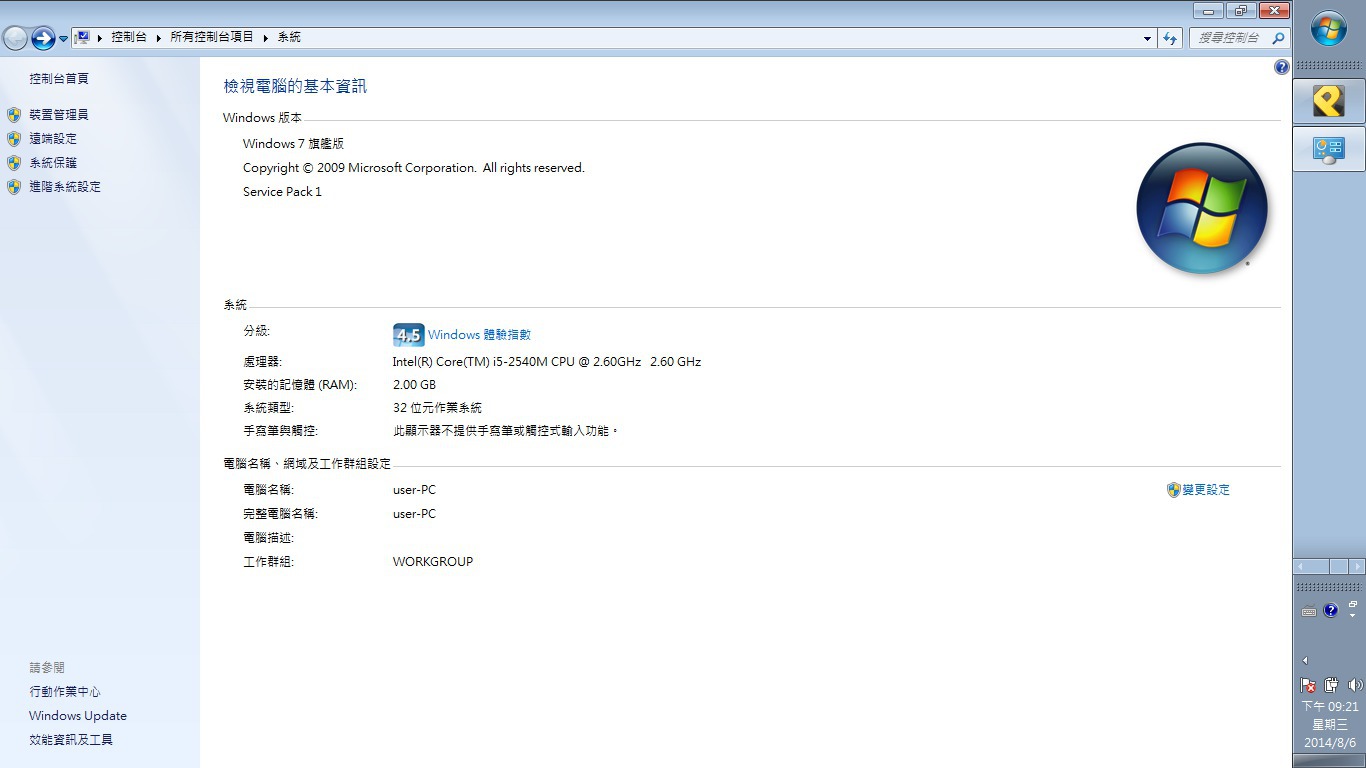Image resolution: width=1366 pixels, height=768 pixels.
Task: Open the address bar history dropdown
Action: coord(1147,38)
